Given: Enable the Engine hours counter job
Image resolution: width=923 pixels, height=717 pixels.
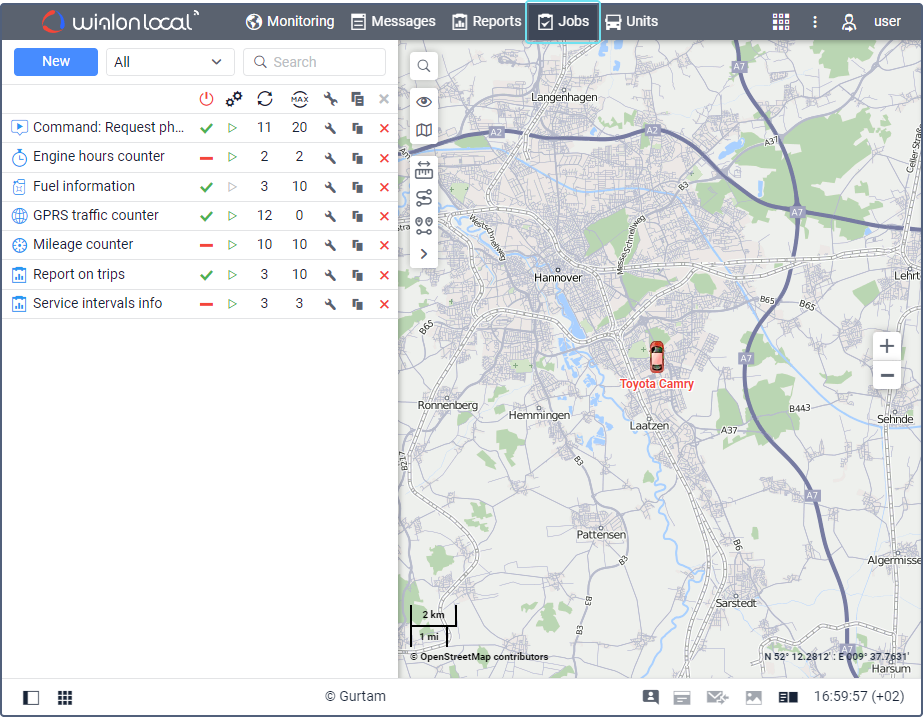Looking at the screenshot, I should pyautogui.click(x=206, y=158).
